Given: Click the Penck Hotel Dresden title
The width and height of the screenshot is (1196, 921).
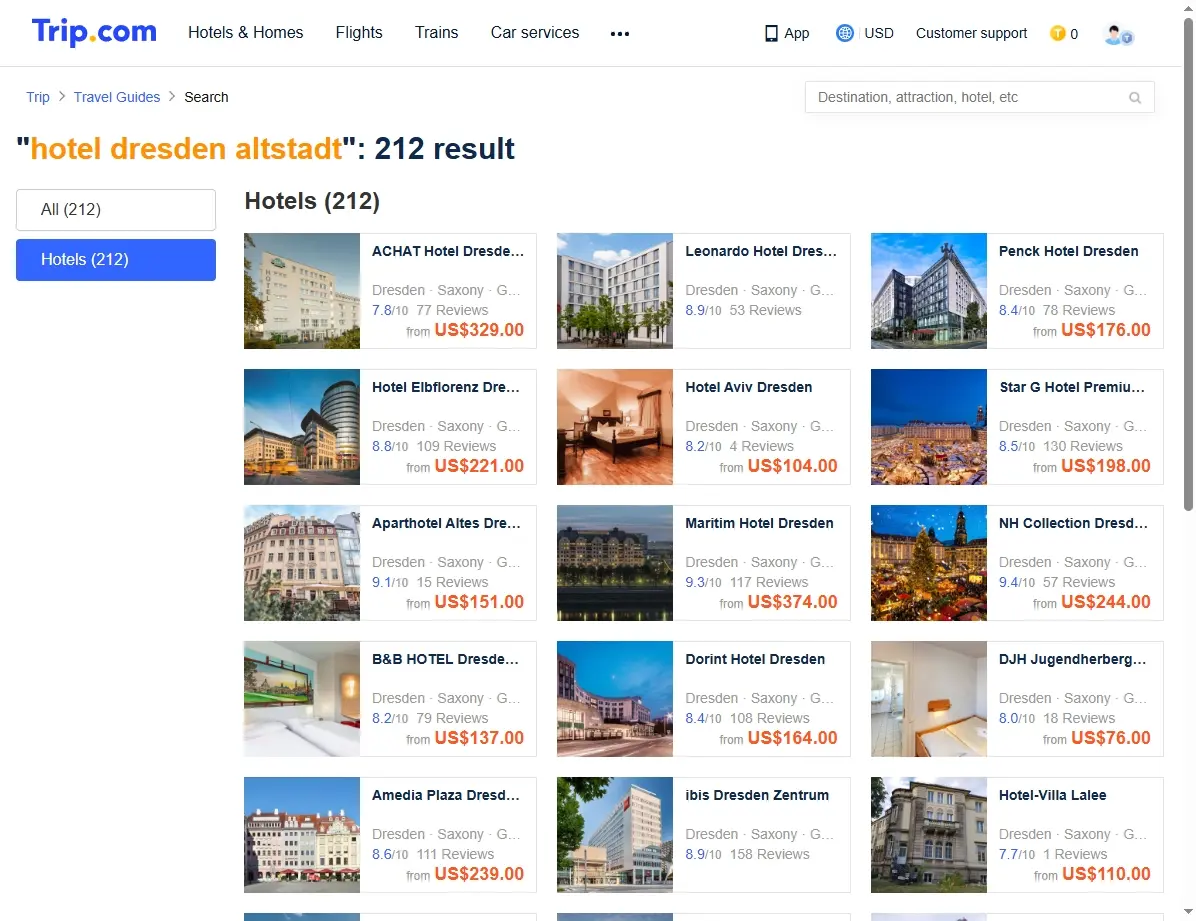Looking at the screenshot, I should pos(1068,251).
